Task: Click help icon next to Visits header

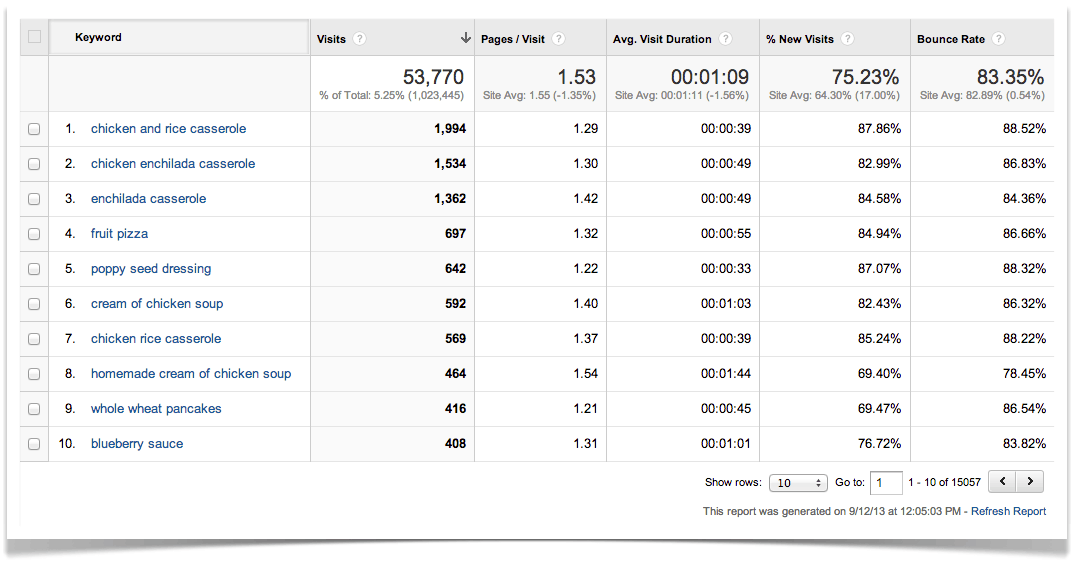Action: click(360, 39)
